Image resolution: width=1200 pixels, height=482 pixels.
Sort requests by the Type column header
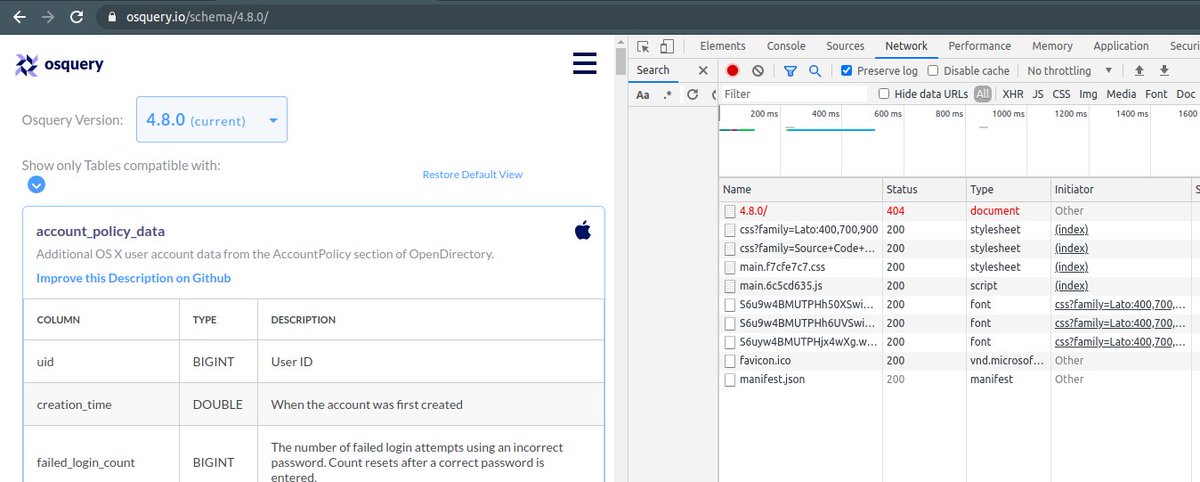click(x=1007, y=189)
